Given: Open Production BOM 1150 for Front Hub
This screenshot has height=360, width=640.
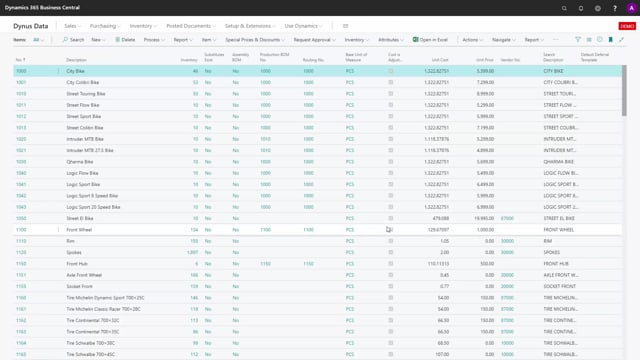Looking at the screenshot, I should click(265, 264).
